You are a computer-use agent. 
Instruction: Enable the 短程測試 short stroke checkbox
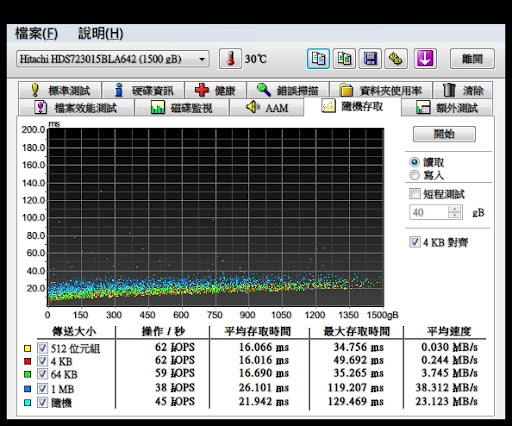(415, 194)
